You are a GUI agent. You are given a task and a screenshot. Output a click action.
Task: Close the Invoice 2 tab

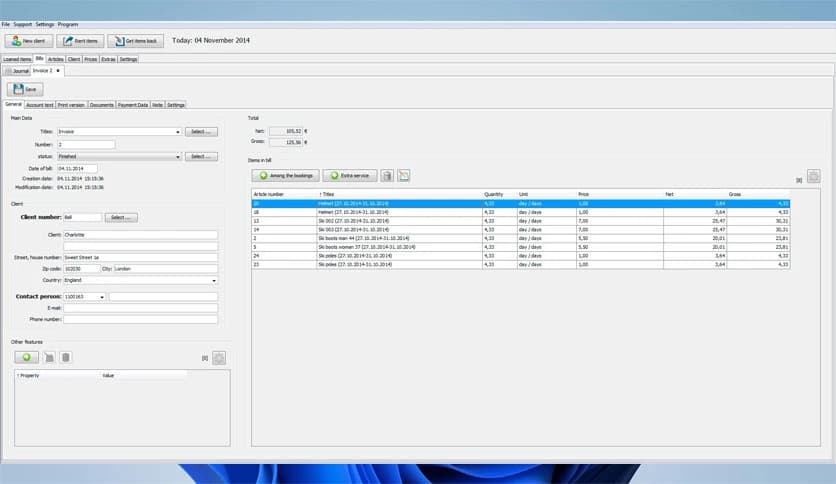point(58,71)
